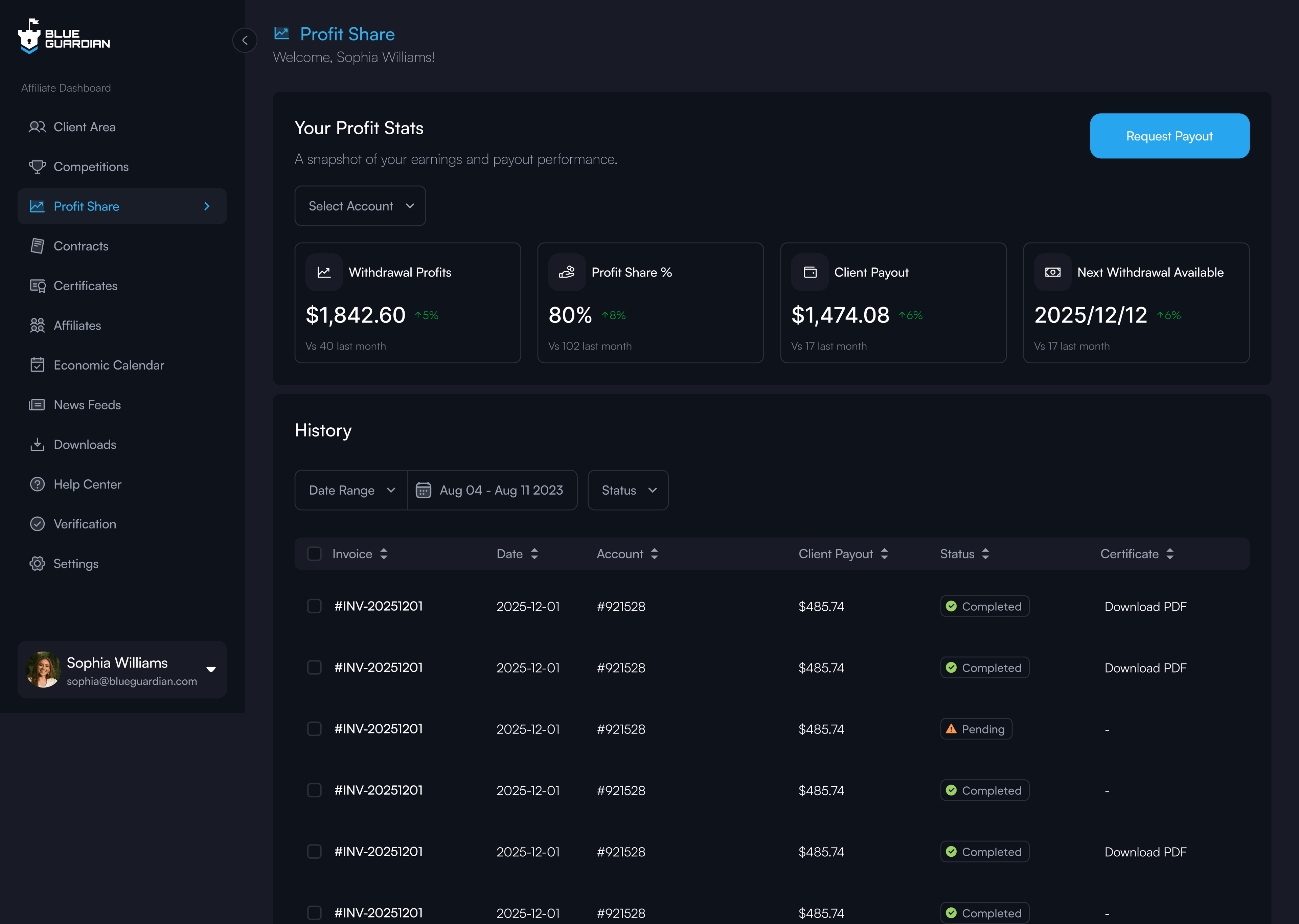Screen dimensions: 1299x924
Task: Click the Profit Share page header icon
Action: pos(281,33)
